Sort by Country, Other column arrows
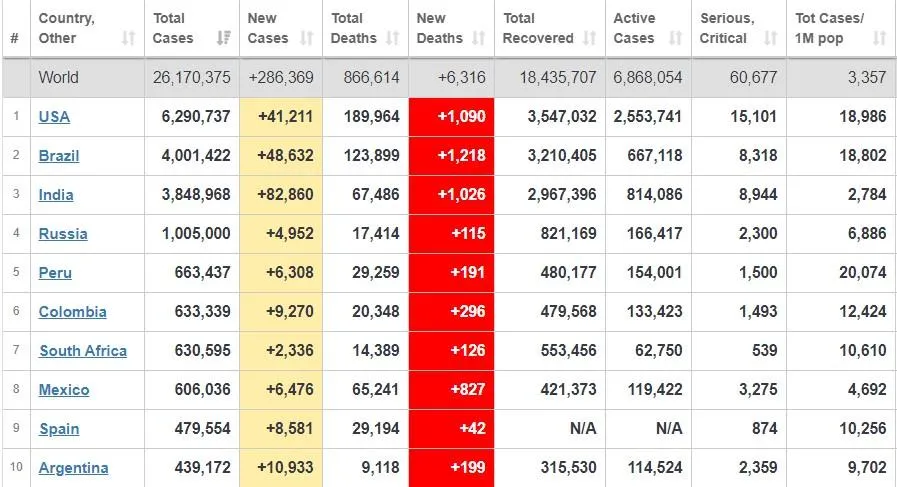Screen dimensions: 897x487 pos(128,39)
